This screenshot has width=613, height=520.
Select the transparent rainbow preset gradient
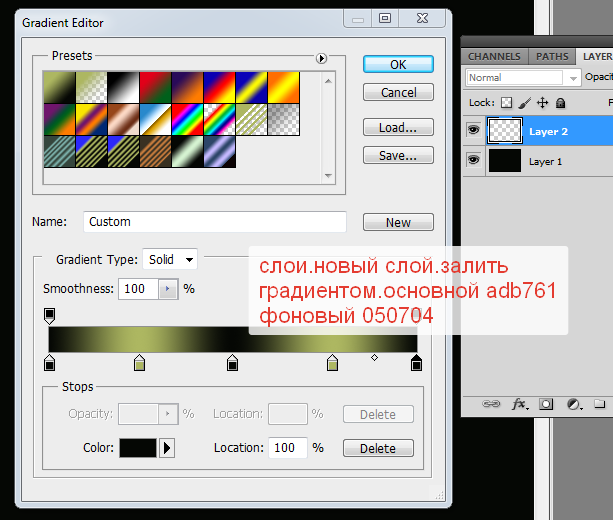(220, 120)
